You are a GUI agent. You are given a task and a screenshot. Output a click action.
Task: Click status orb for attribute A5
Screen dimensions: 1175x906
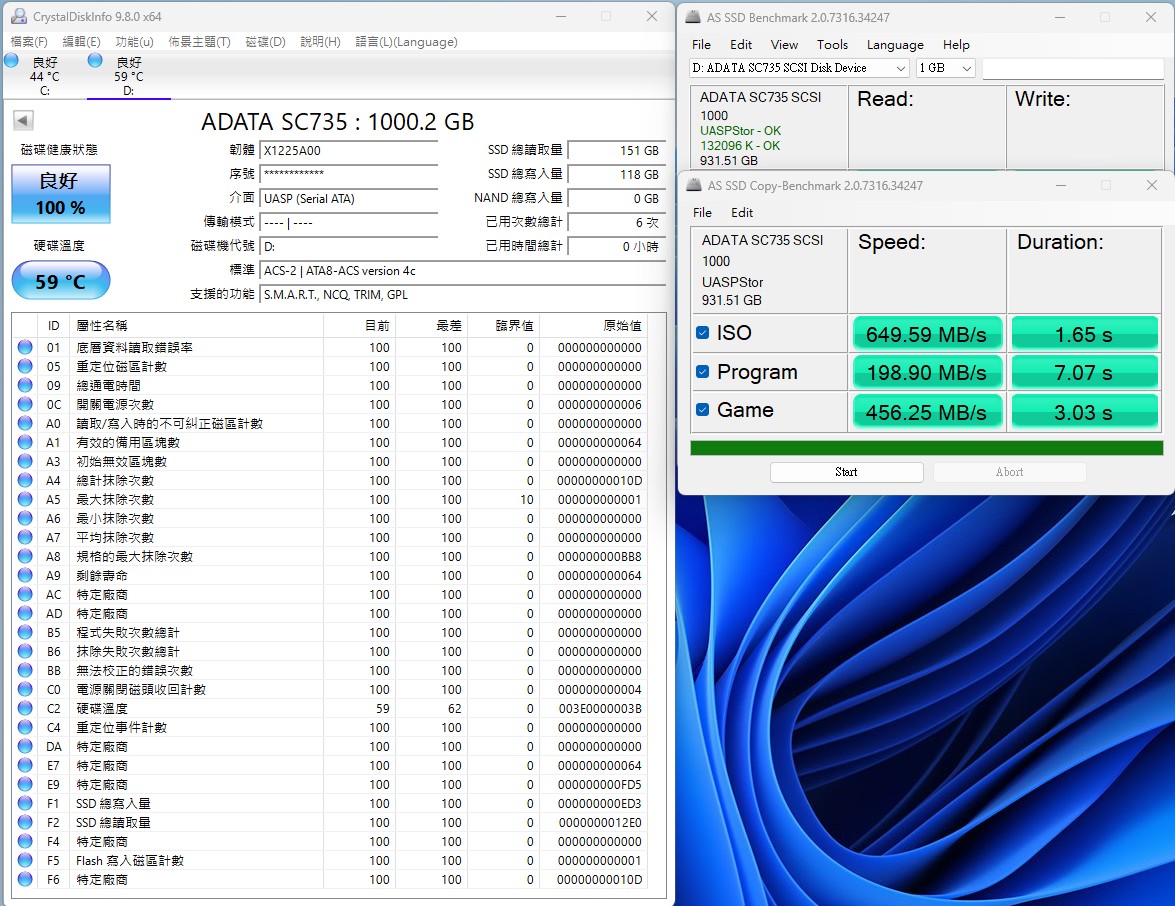pos(25,499)
